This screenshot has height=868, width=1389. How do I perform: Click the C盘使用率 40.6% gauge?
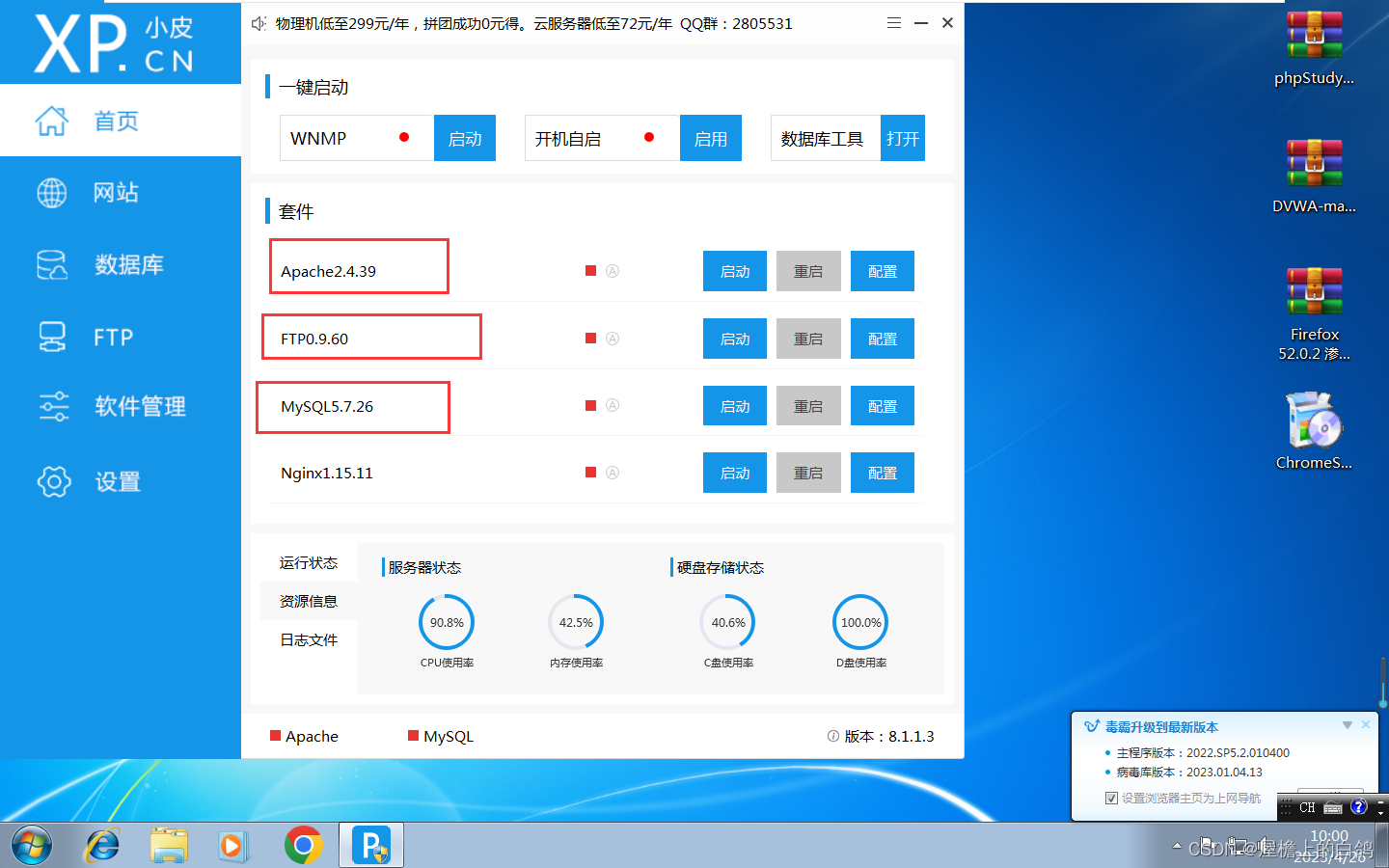tap(728, 622)
